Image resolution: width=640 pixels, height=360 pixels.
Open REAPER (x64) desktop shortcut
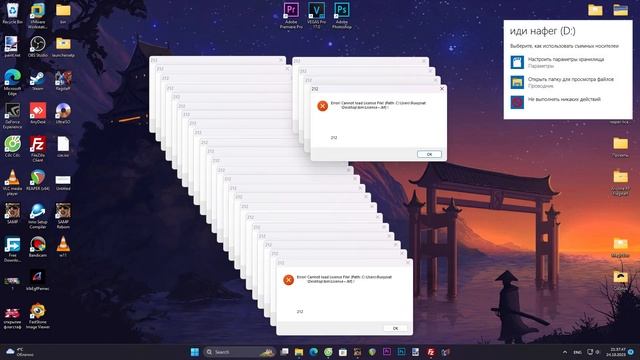(38, 180)
